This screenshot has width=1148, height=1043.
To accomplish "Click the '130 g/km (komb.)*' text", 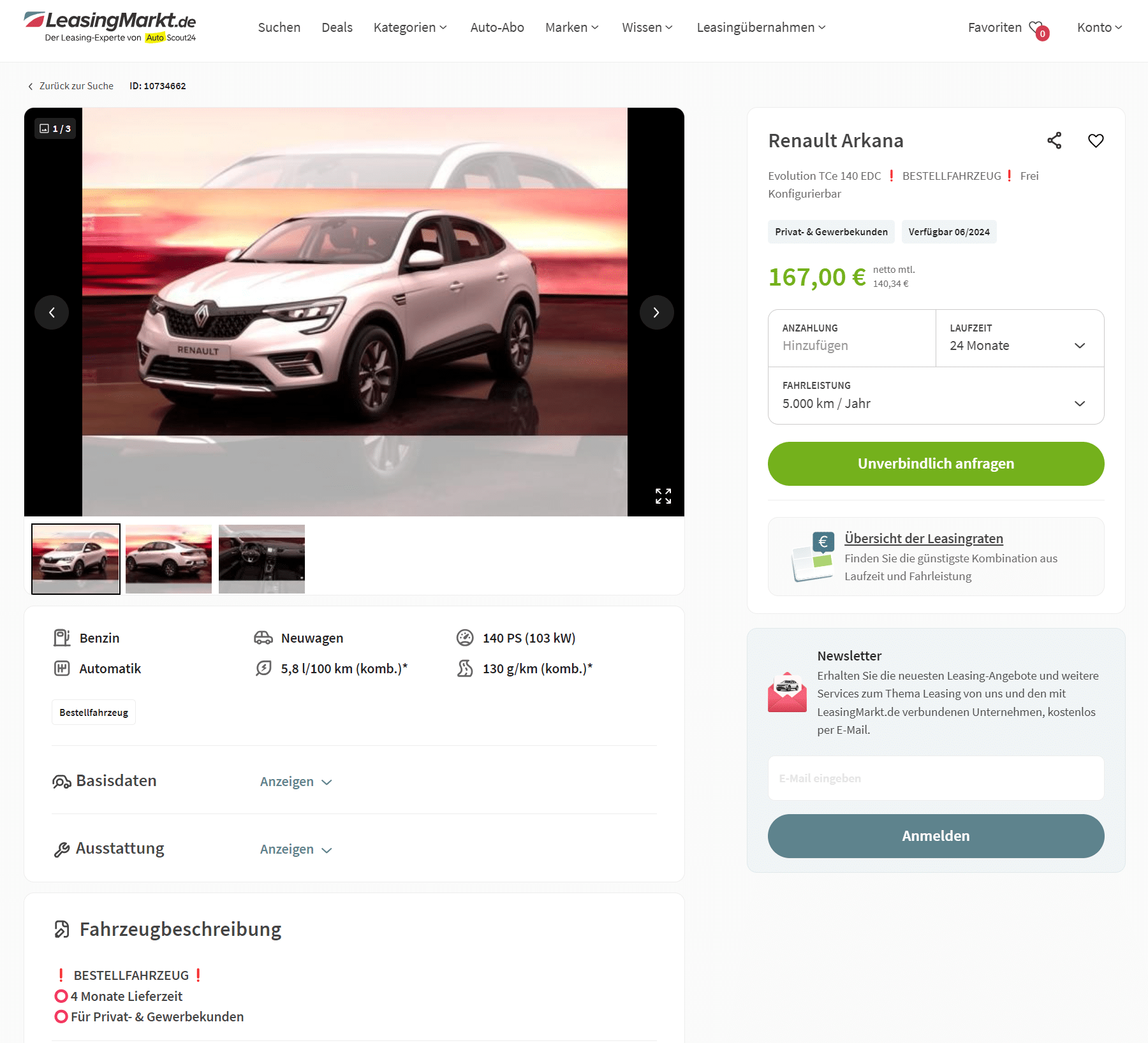I will click(x=537, y=669).
